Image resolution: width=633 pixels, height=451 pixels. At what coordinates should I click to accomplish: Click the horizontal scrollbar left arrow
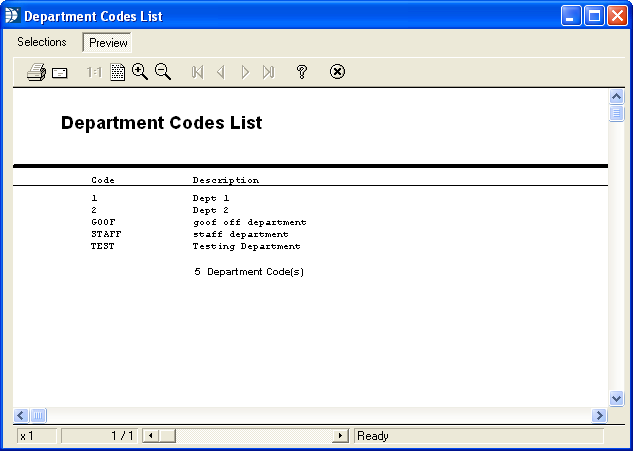pyautogui.click(x=21, y=415)
